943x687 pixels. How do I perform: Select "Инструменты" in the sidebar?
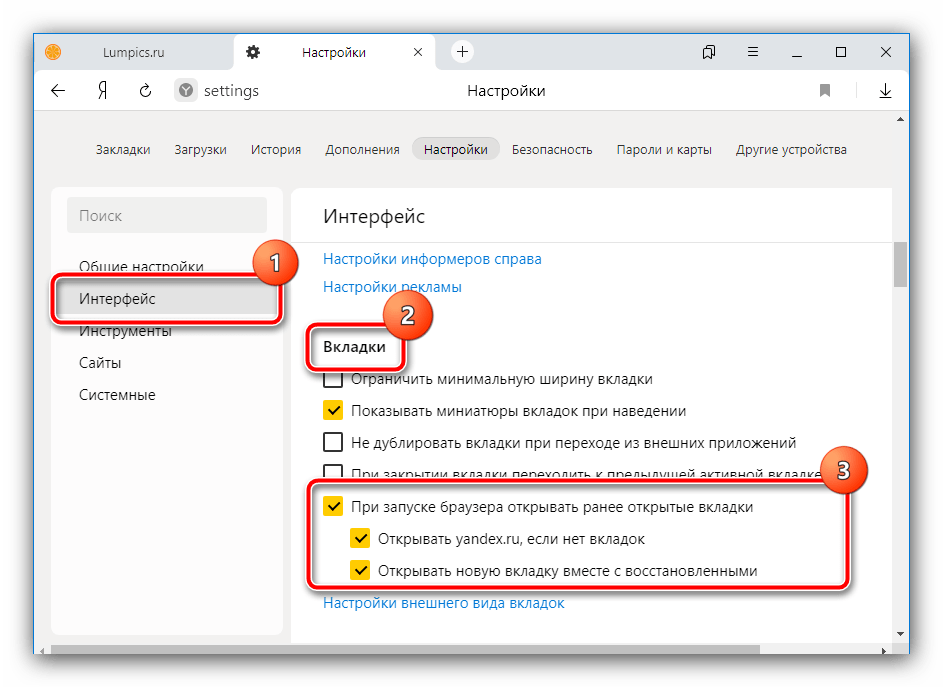pos(125,331)
